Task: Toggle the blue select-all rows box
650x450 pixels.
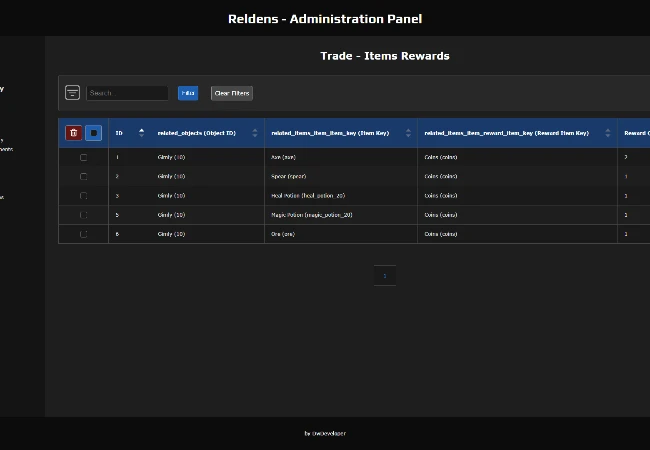Action: tap(94, 133)
